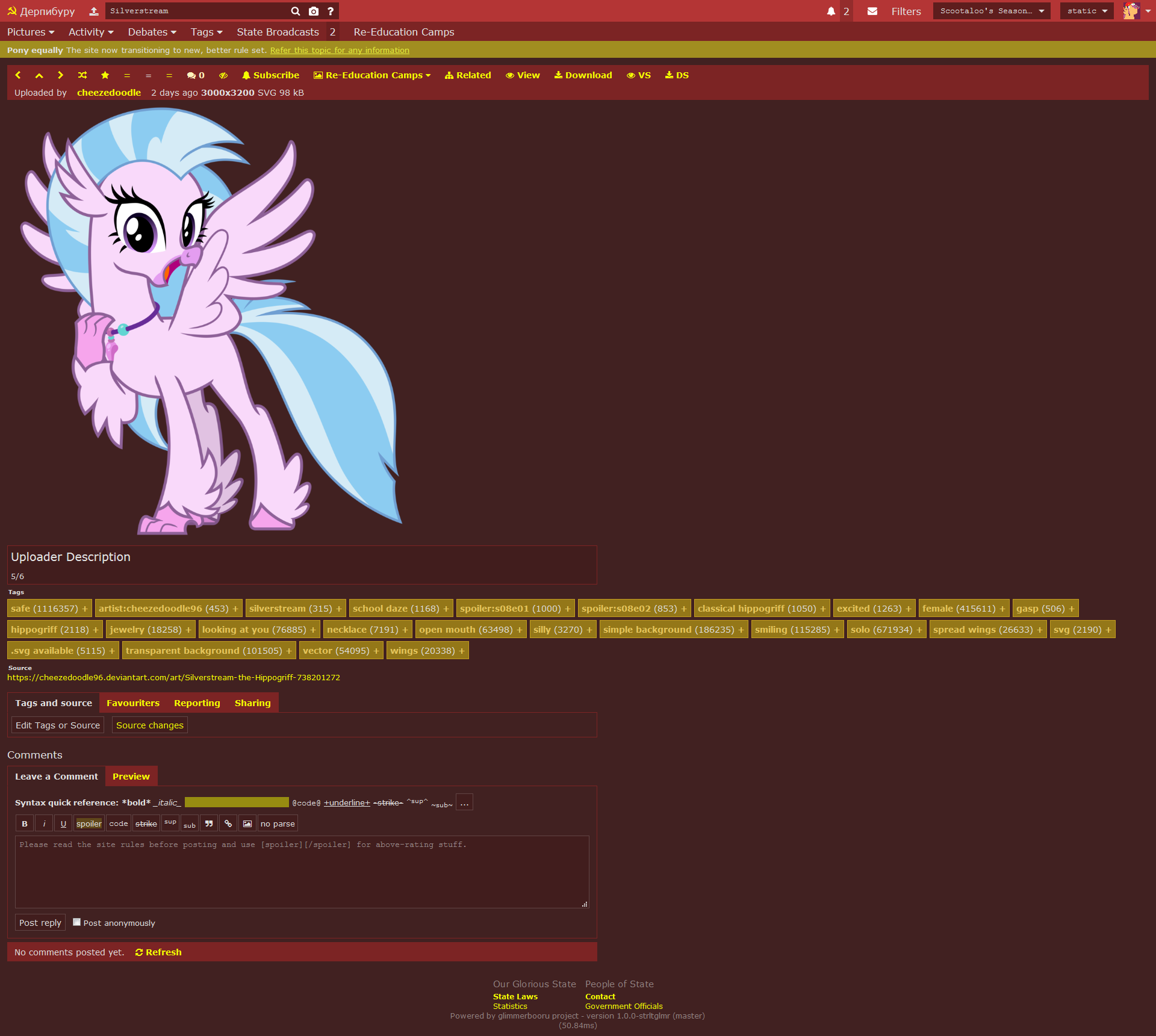Switch to Reporting tab
Screen dimensions: 1156x1036
(x=197, y=703)
